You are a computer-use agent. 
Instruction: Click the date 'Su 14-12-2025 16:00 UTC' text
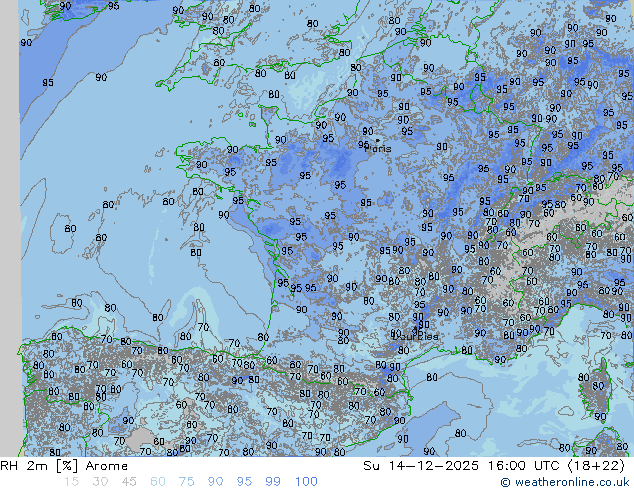[463, 466]
